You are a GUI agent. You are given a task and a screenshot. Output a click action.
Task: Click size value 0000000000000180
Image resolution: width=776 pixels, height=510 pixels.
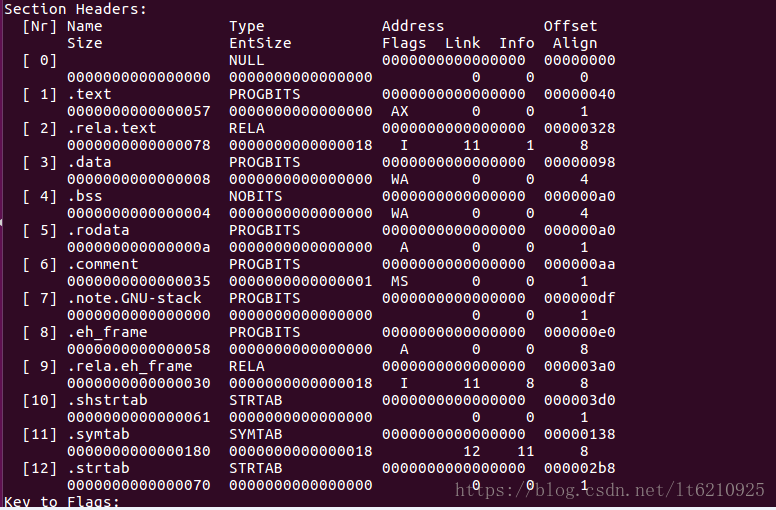point(139,451)
